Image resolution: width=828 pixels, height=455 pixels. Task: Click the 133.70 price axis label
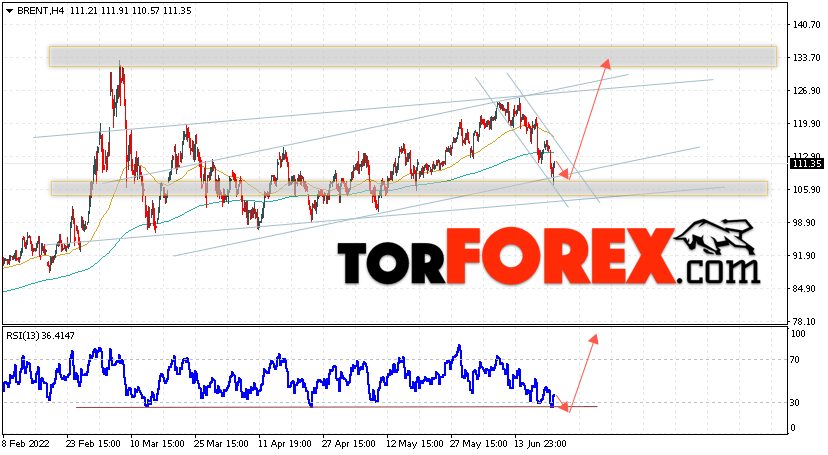click(x=807, y=58)
